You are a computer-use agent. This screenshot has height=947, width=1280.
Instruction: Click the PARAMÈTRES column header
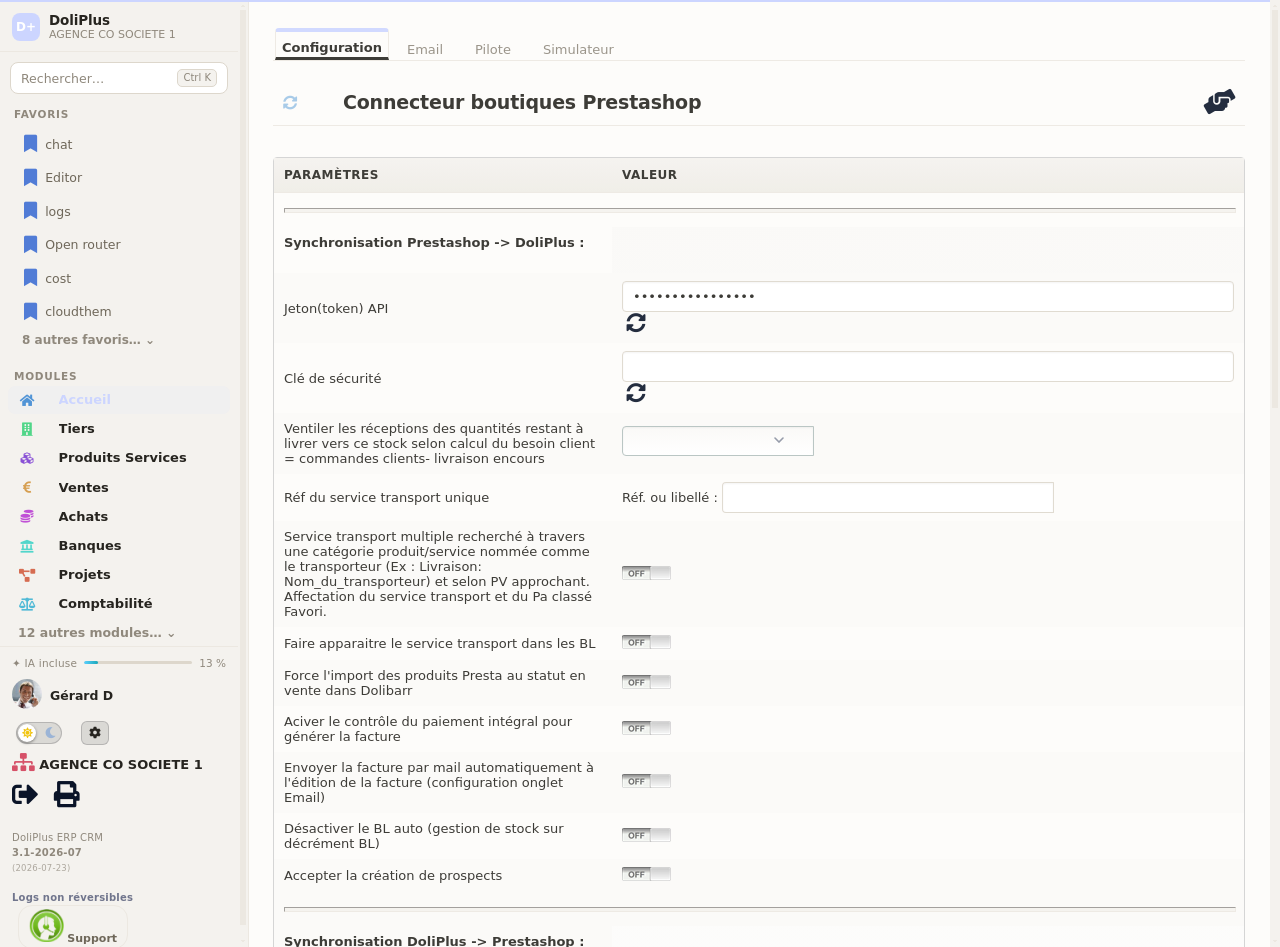pos(331,175)
